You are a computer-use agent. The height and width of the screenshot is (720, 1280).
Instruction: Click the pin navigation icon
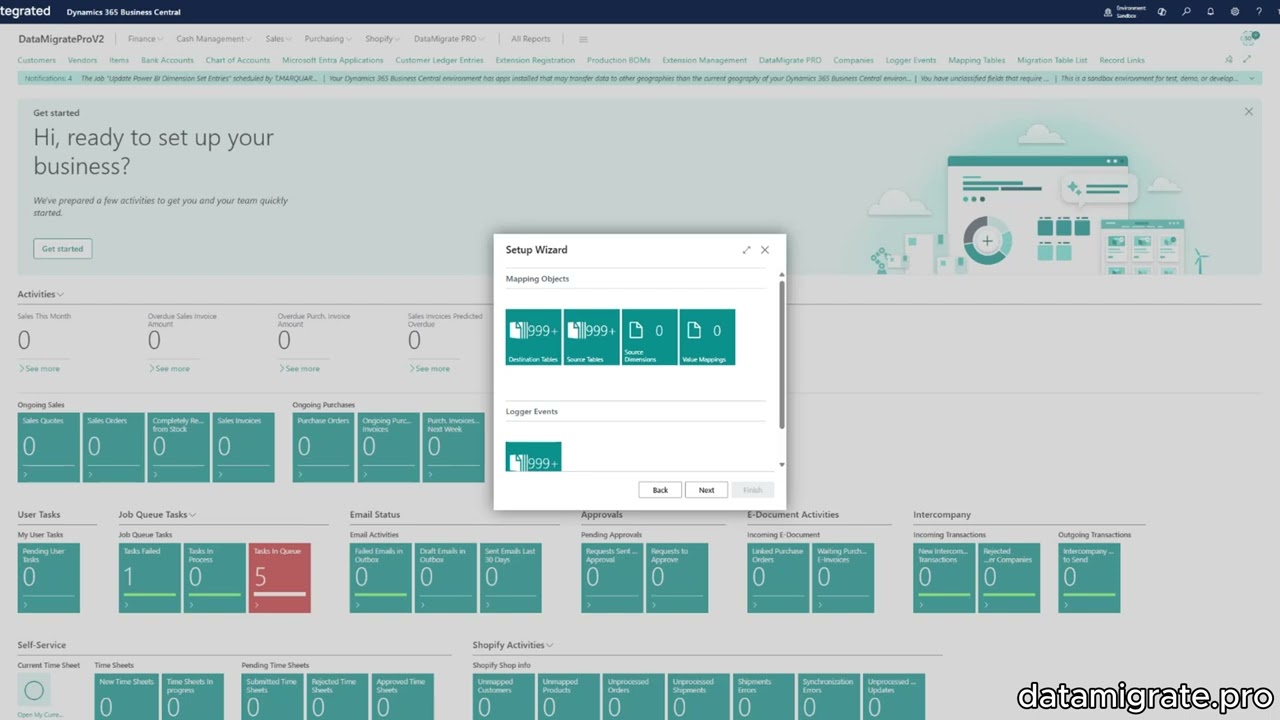[1229, 60]
